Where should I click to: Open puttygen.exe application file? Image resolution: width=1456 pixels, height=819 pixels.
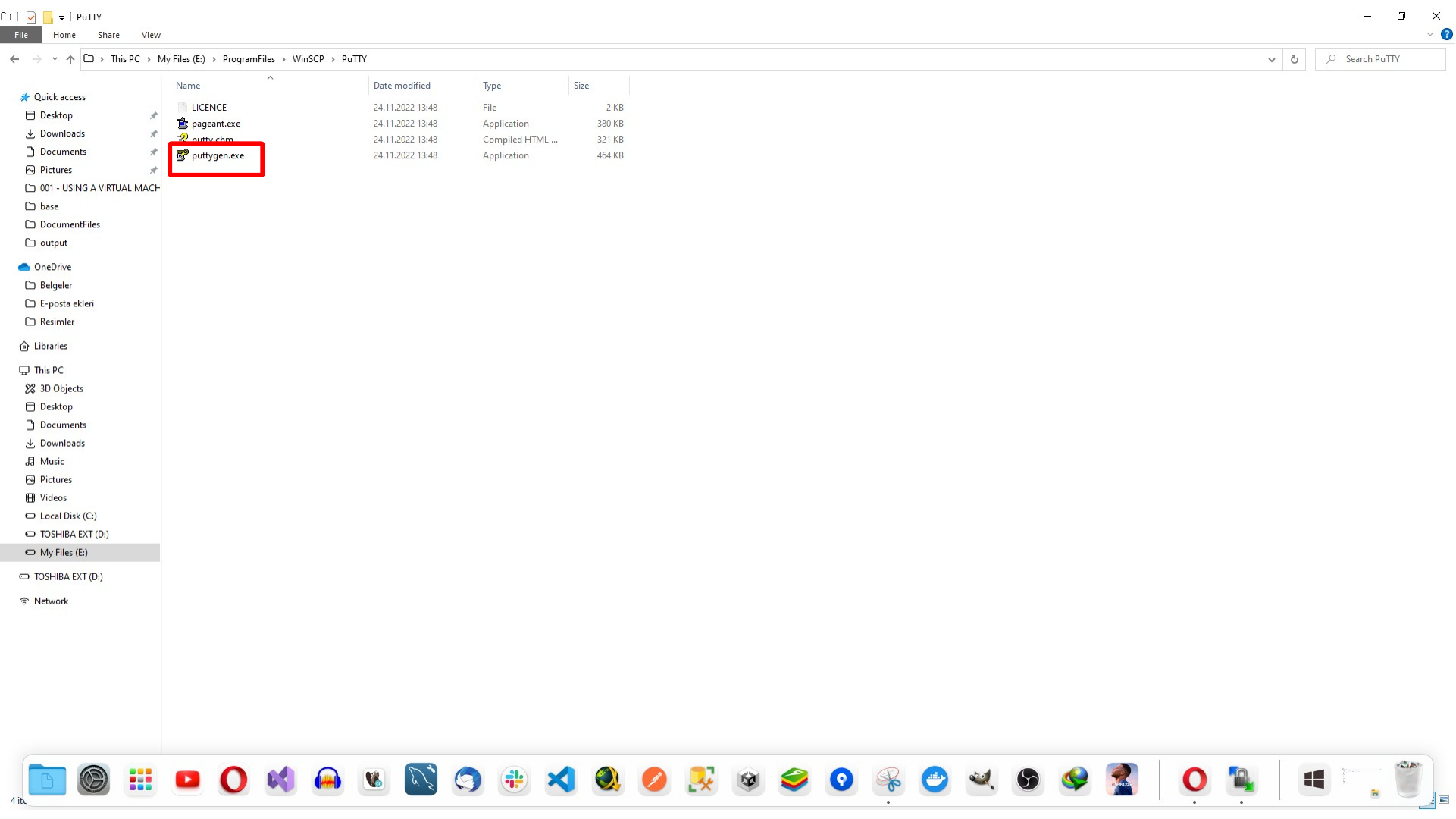tap(218, 155)
